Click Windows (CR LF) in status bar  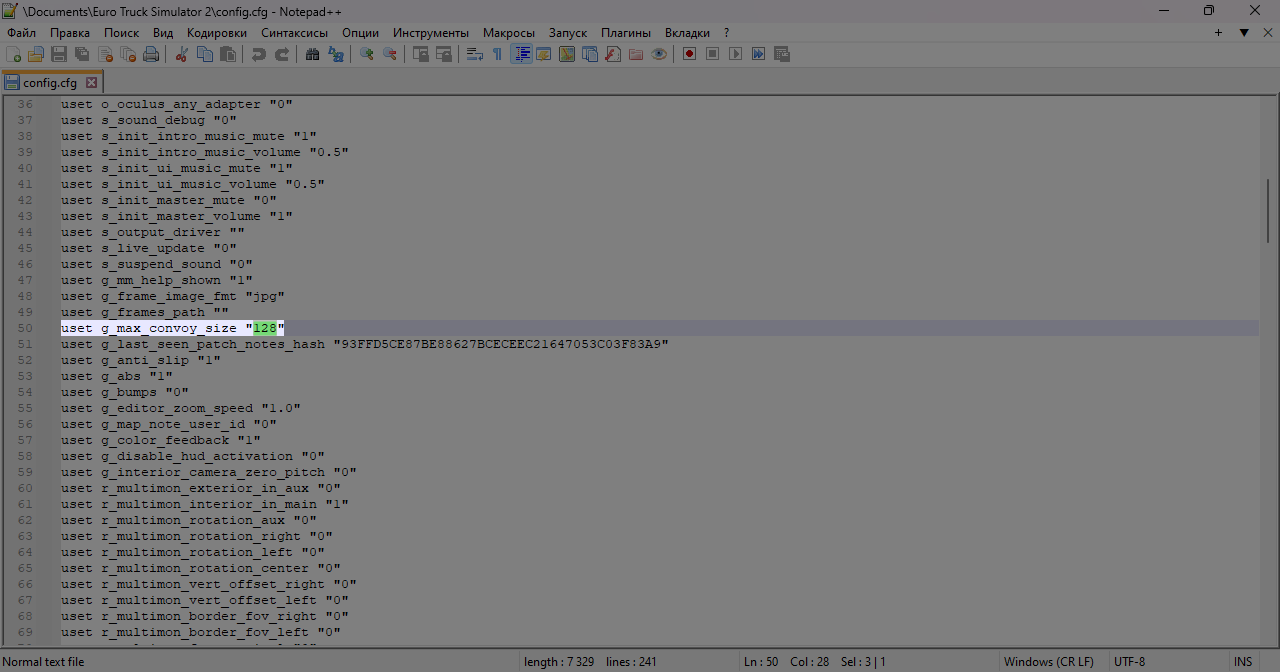(1048, 662)
